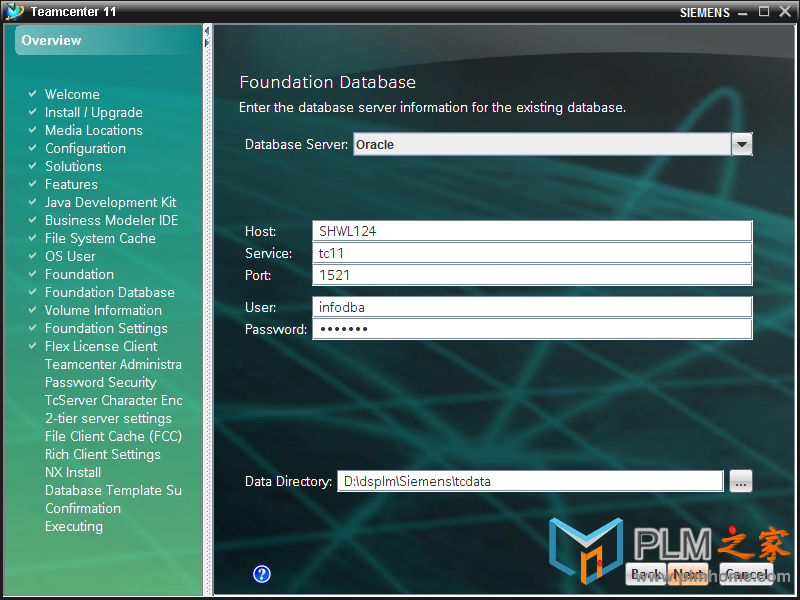Select the "Rich Client Settings" step

tap(103, 454)
